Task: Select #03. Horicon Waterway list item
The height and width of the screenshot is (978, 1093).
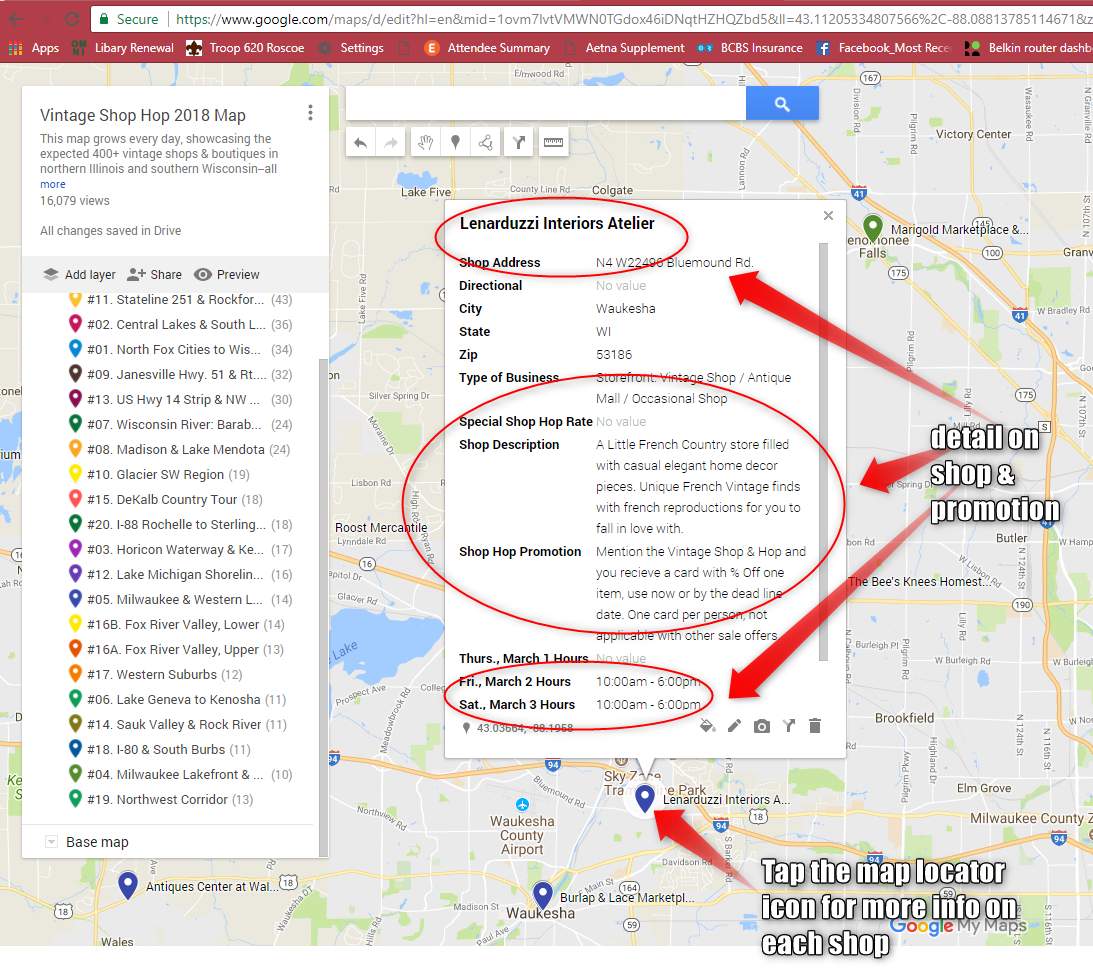Action: pyautogui.click(x=180, y=550)
